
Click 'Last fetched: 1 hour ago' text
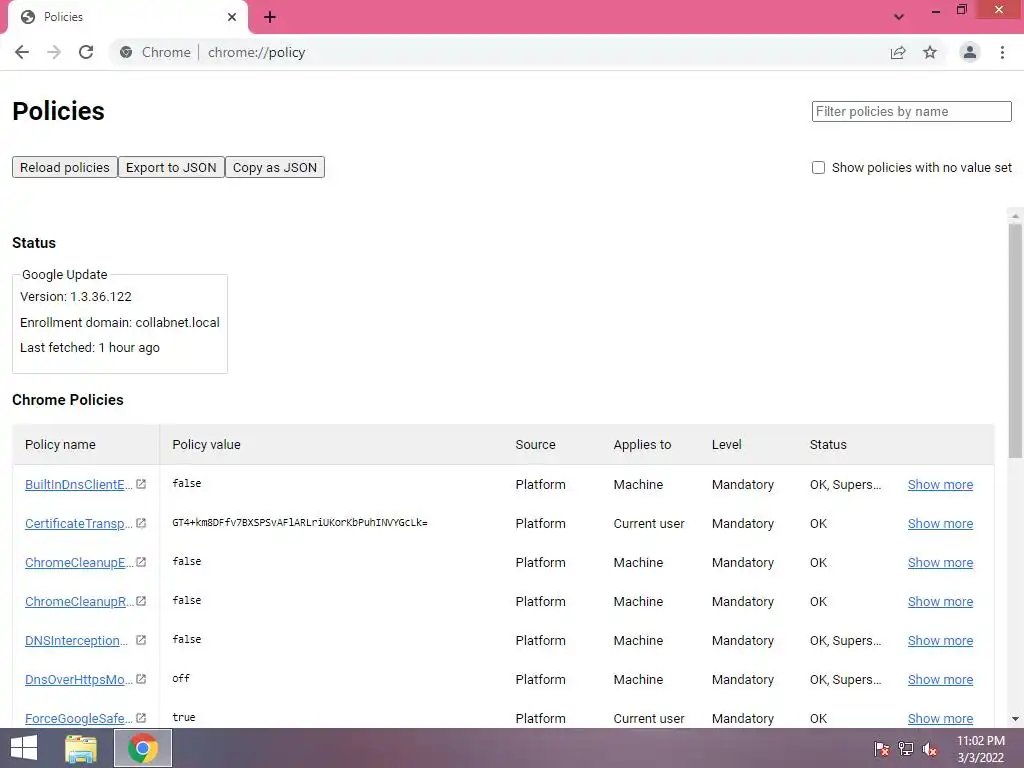89,347
